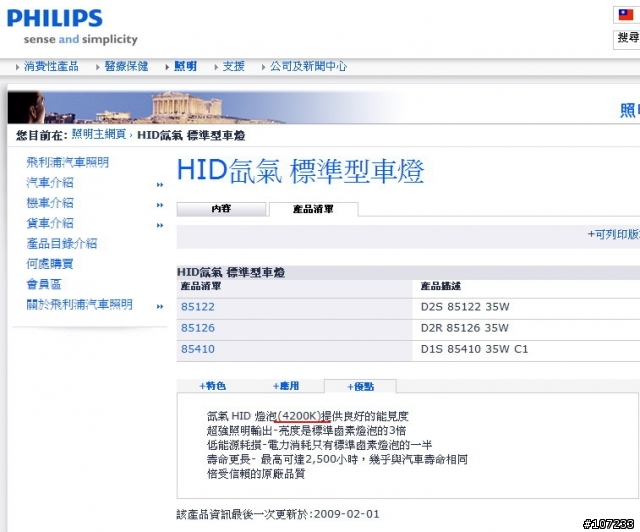The image size is (640, 532).
Task: Open the 支援 menu
Action: pyautogui.click(x=233, y=66)
